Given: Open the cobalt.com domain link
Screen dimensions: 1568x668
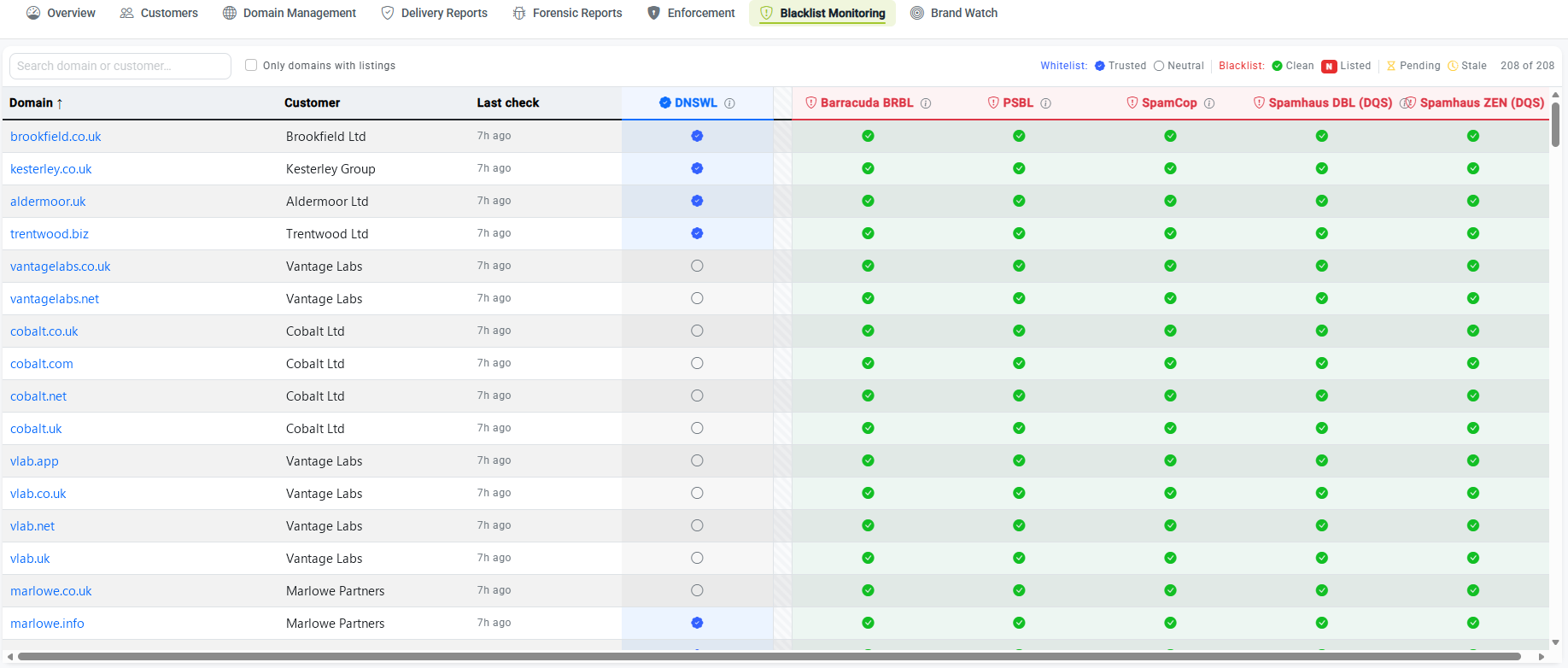Looking at the screenshot, I should click(x=42, y=364).
